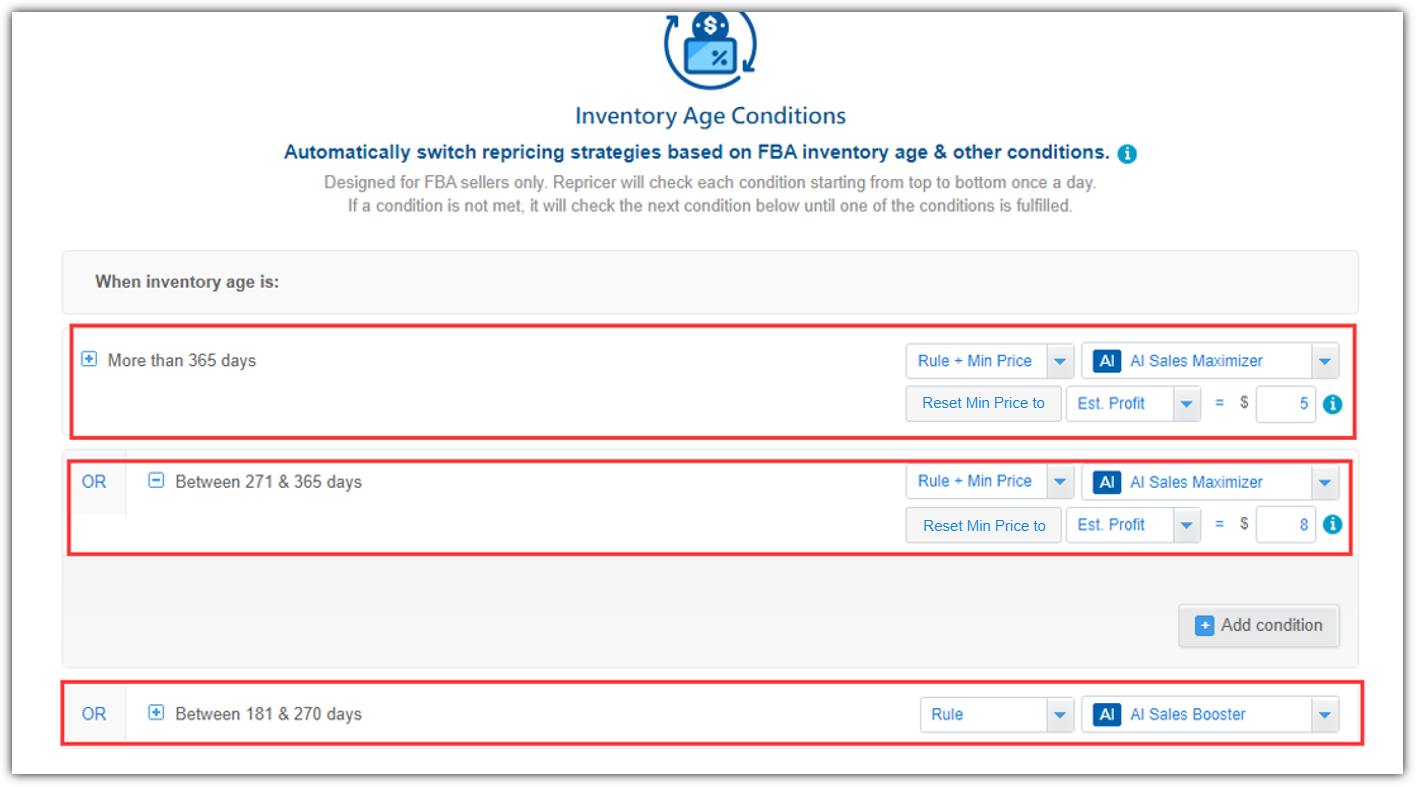This screenshot has height=787, width=1416.
Task: Click info icon beside the repricing strategies heading
Action: [x=1127, y=154]
